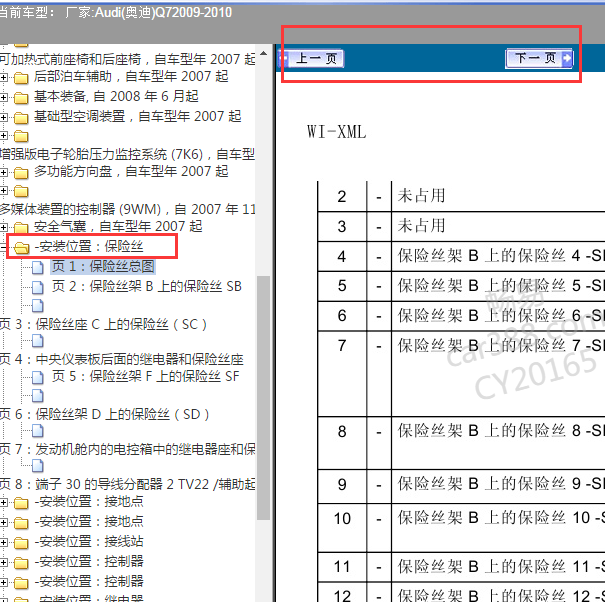Expand the 基础型空调装置 folder

coord(3,117)
